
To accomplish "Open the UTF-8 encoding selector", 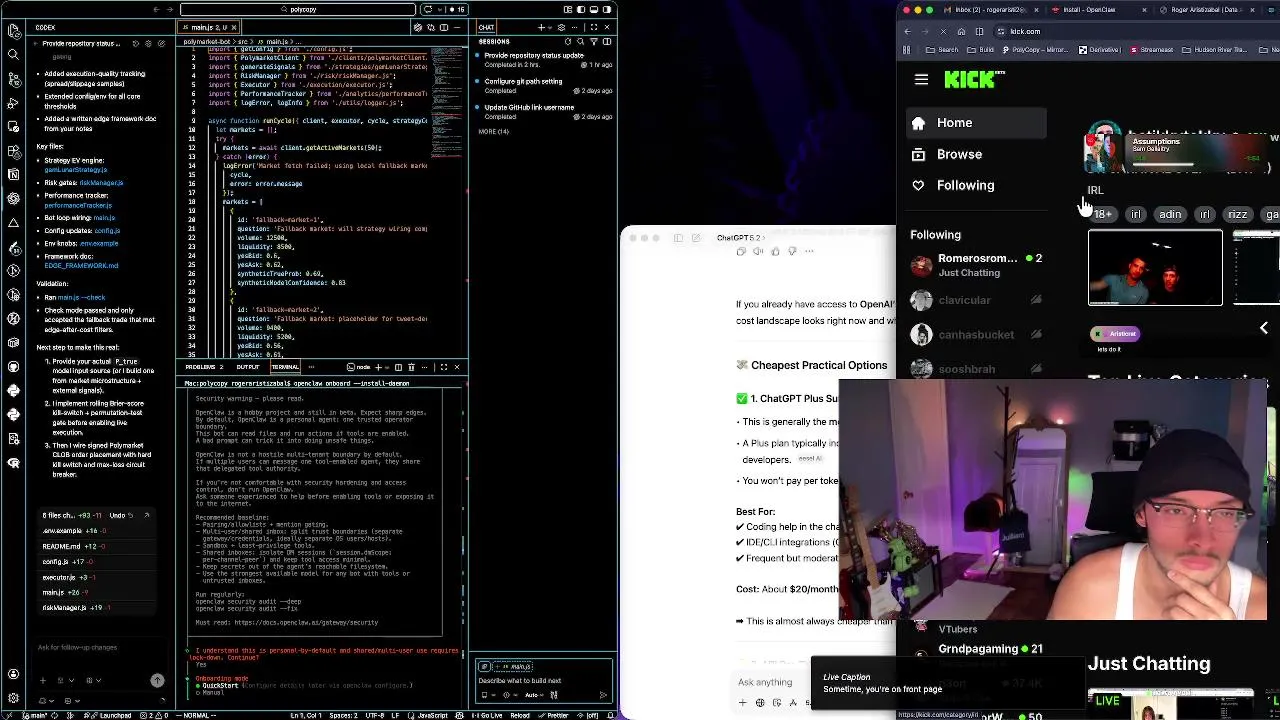I will pos(374,715).
